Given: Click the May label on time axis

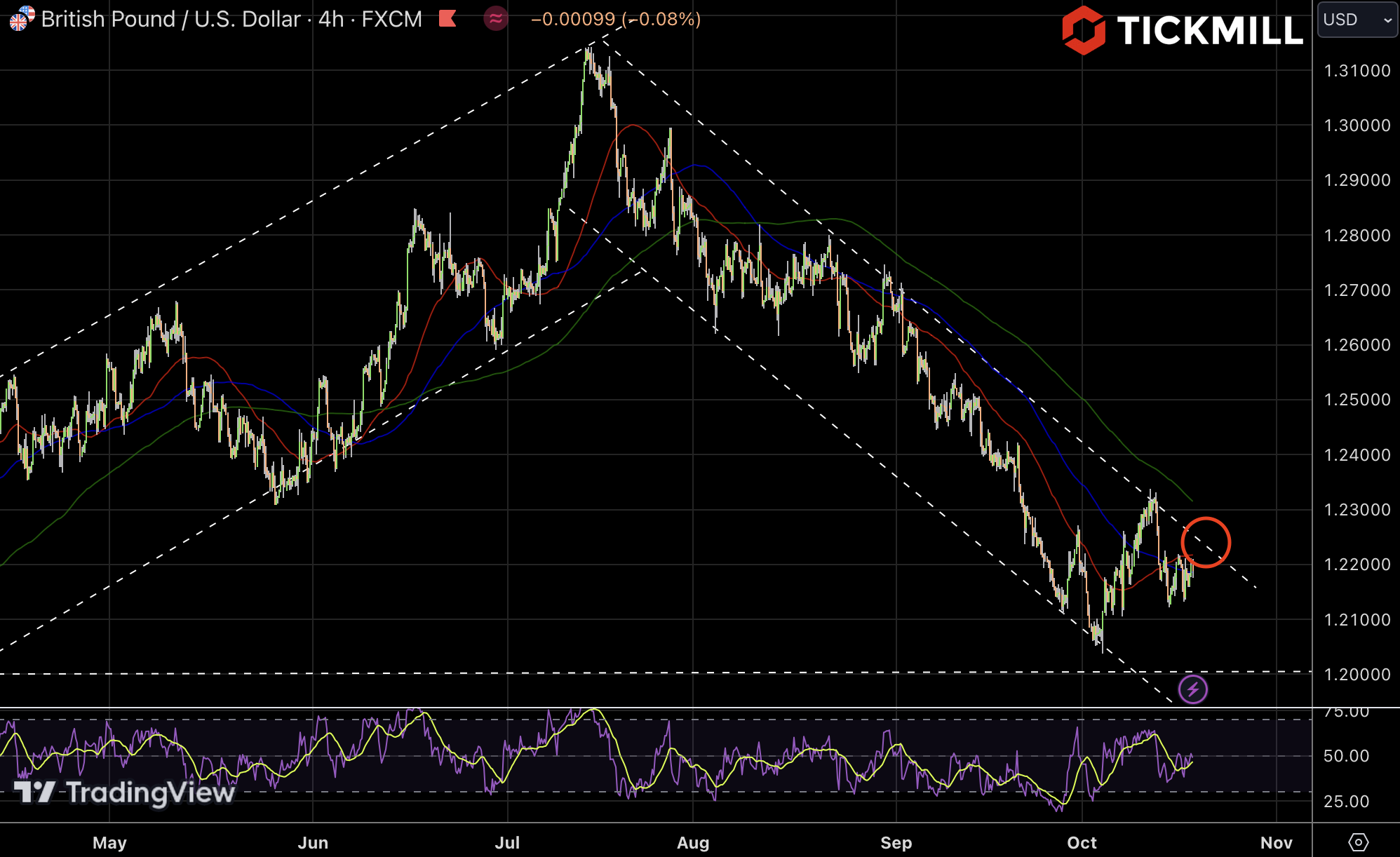Looking at the screenshot, I should click(x=109, y=842).
